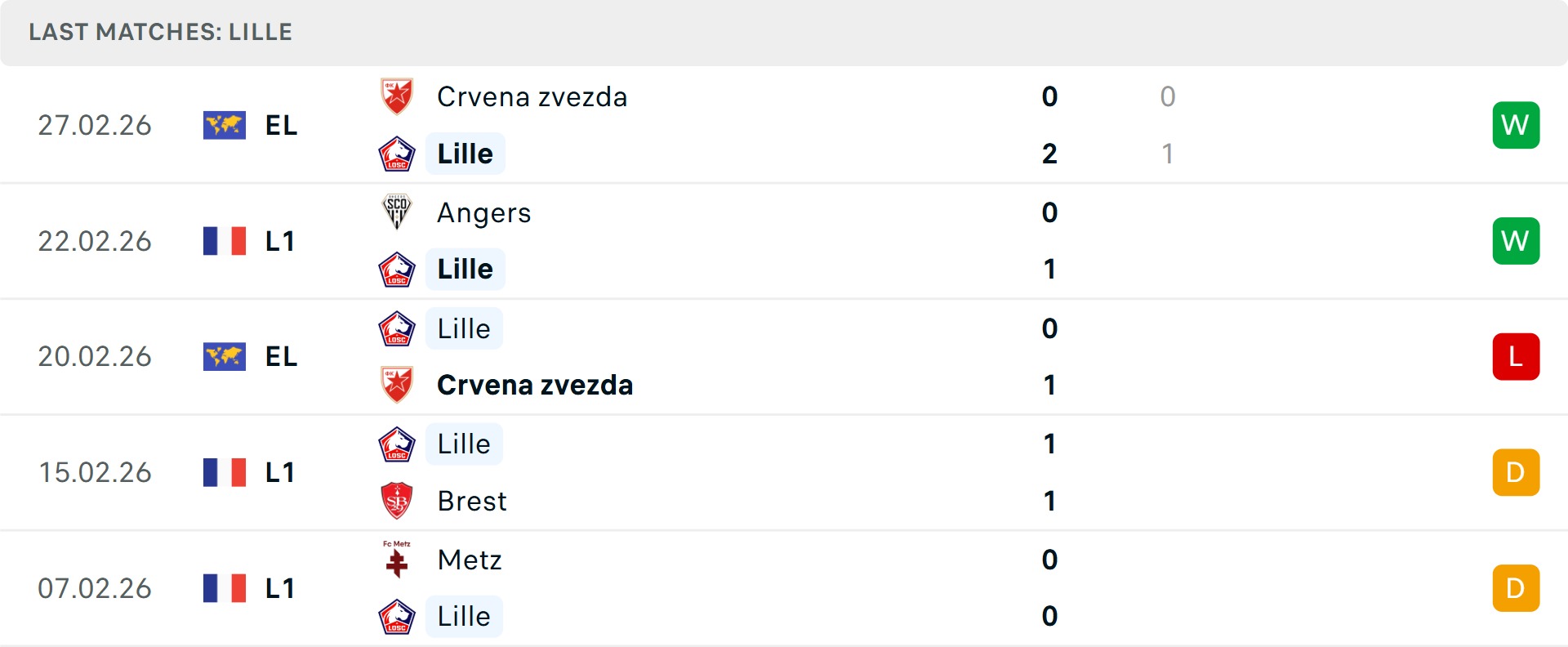
Task: Click Europa League flag icon on 27.02.26
Action: pyautogui.click(x=225, y=125)
